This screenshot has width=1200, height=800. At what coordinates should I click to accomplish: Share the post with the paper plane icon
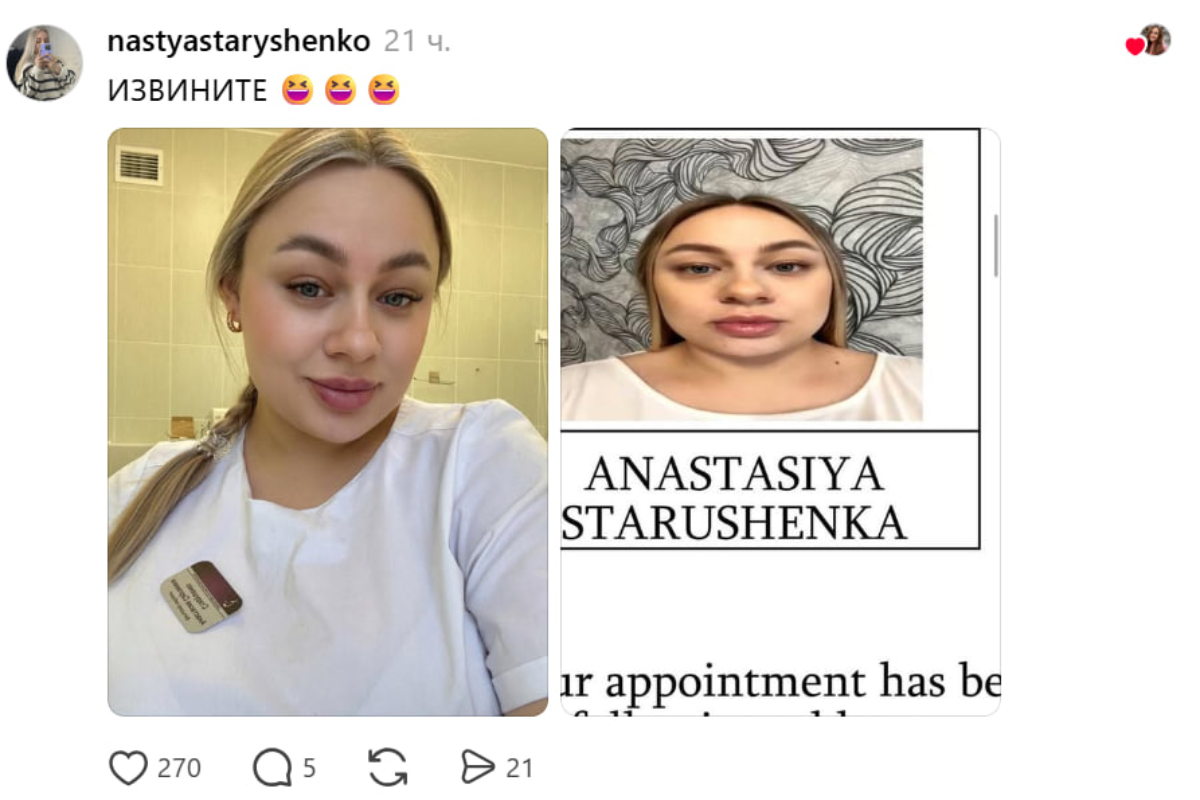[478, 768]
